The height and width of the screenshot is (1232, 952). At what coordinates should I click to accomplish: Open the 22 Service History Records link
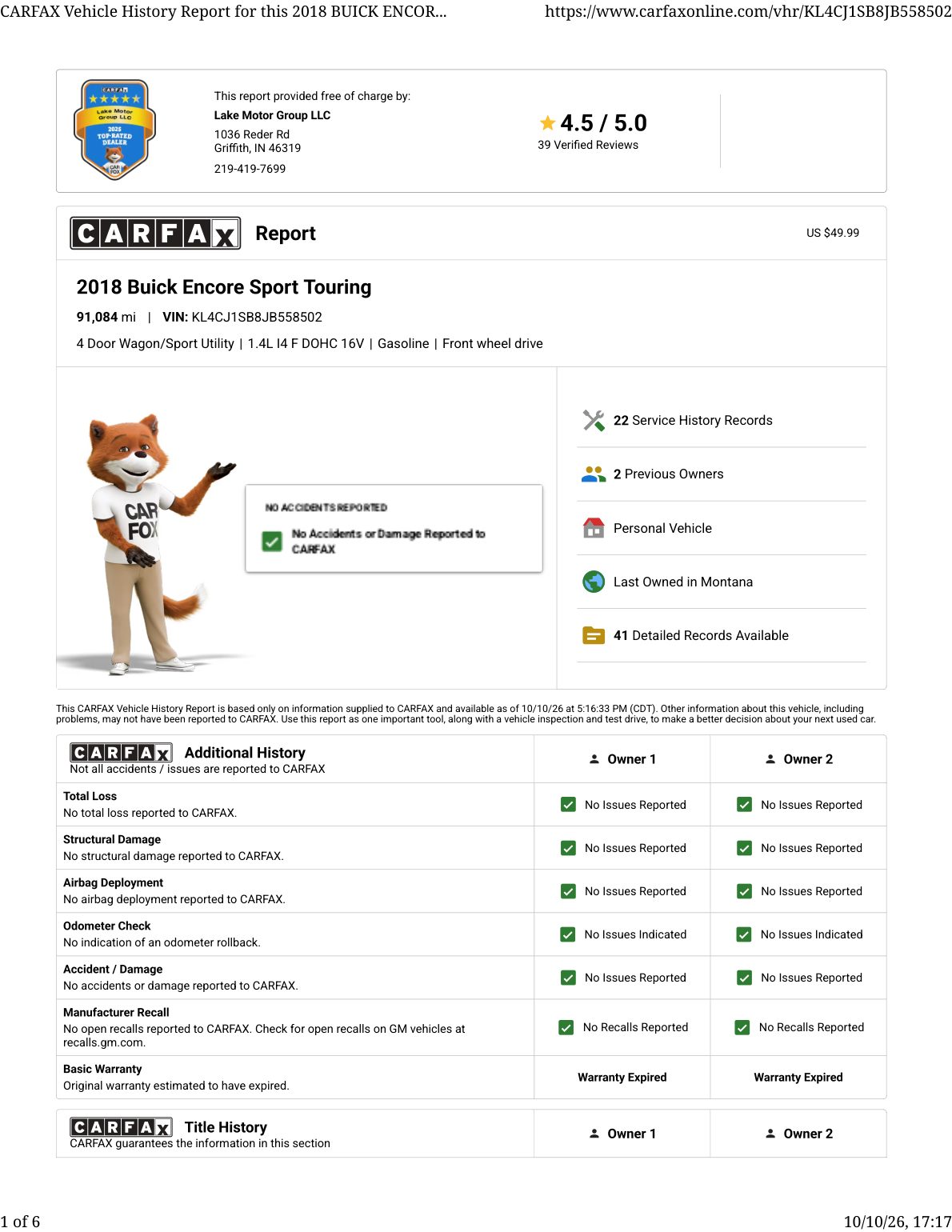click(693, 421)
